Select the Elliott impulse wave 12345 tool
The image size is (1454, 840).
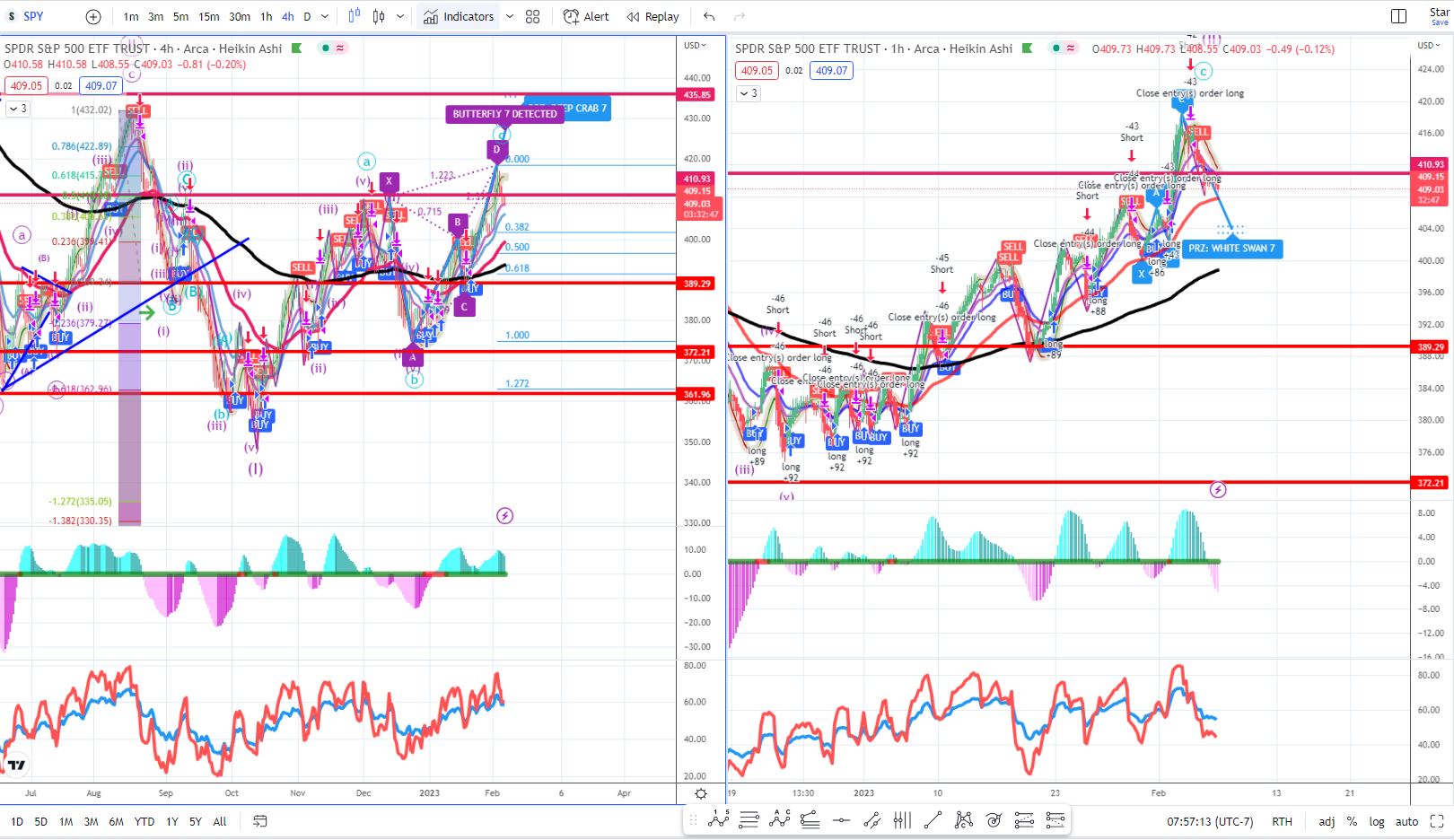[719, 819]
